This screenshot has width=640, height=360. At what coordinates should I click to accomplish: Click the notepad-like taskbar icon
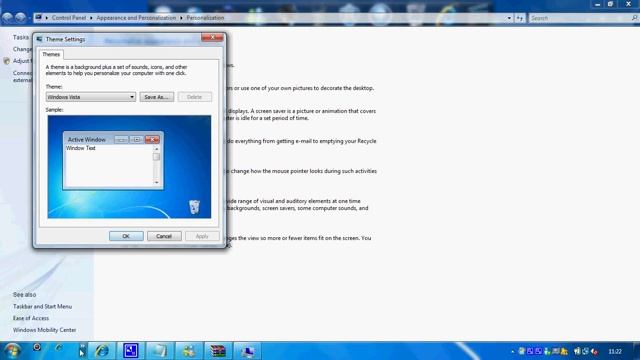(x=160, y=351)
